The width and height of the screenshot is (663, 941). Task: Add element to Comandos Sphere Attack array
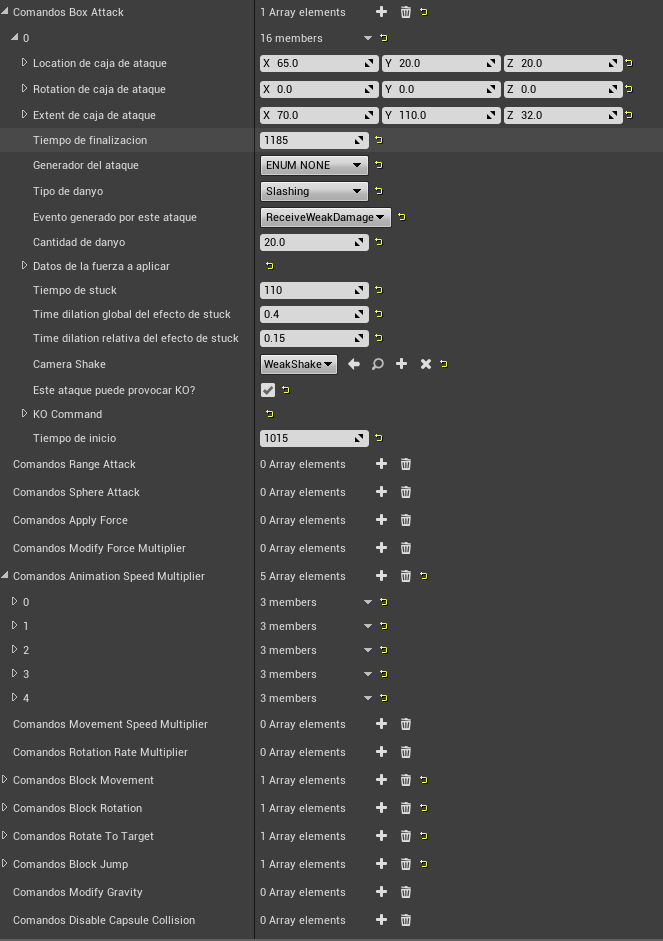(x=381, y=492)
